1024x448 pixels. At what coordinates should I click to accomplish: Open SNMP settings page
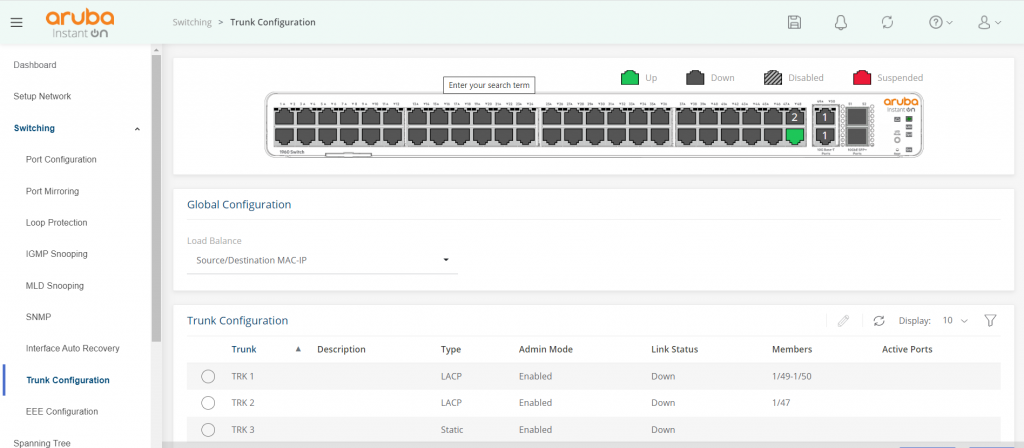click(39, 317)
